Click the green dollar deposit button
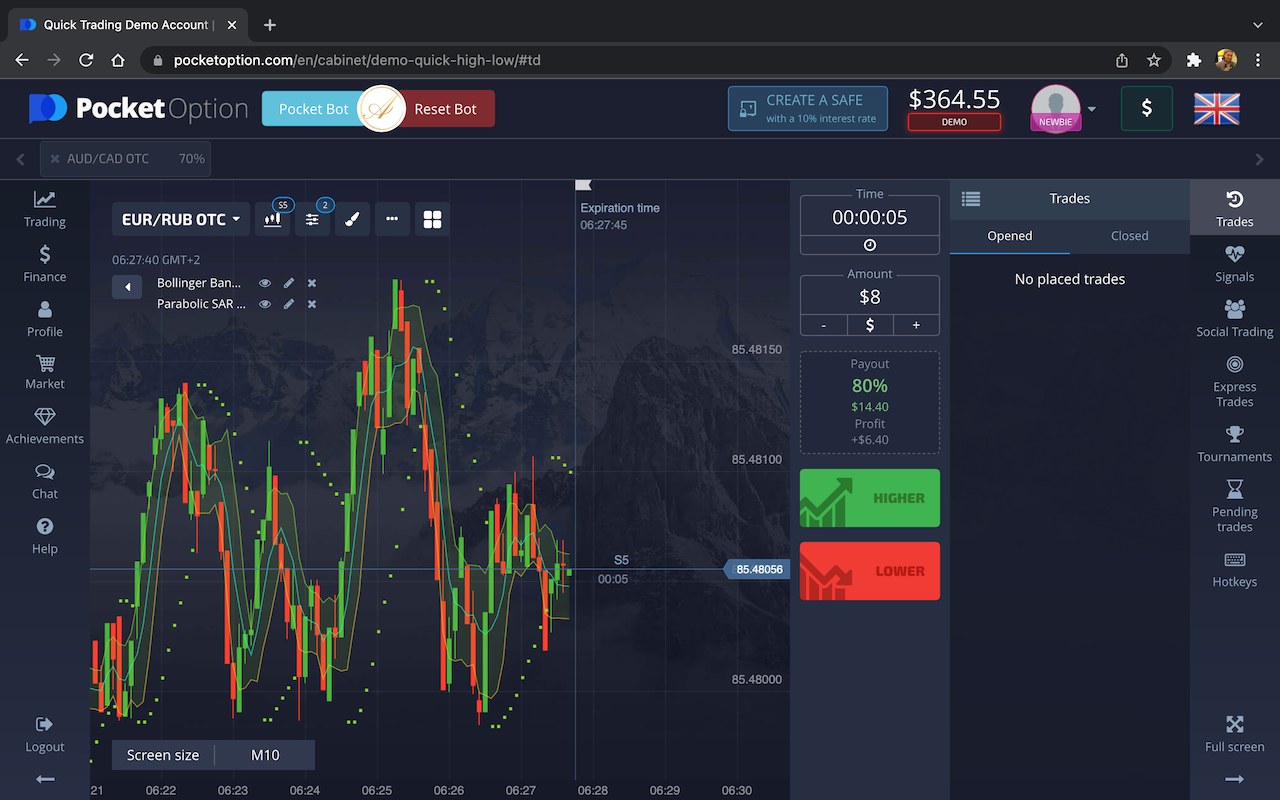The image size is (1280, 800). coord(1147,108)
